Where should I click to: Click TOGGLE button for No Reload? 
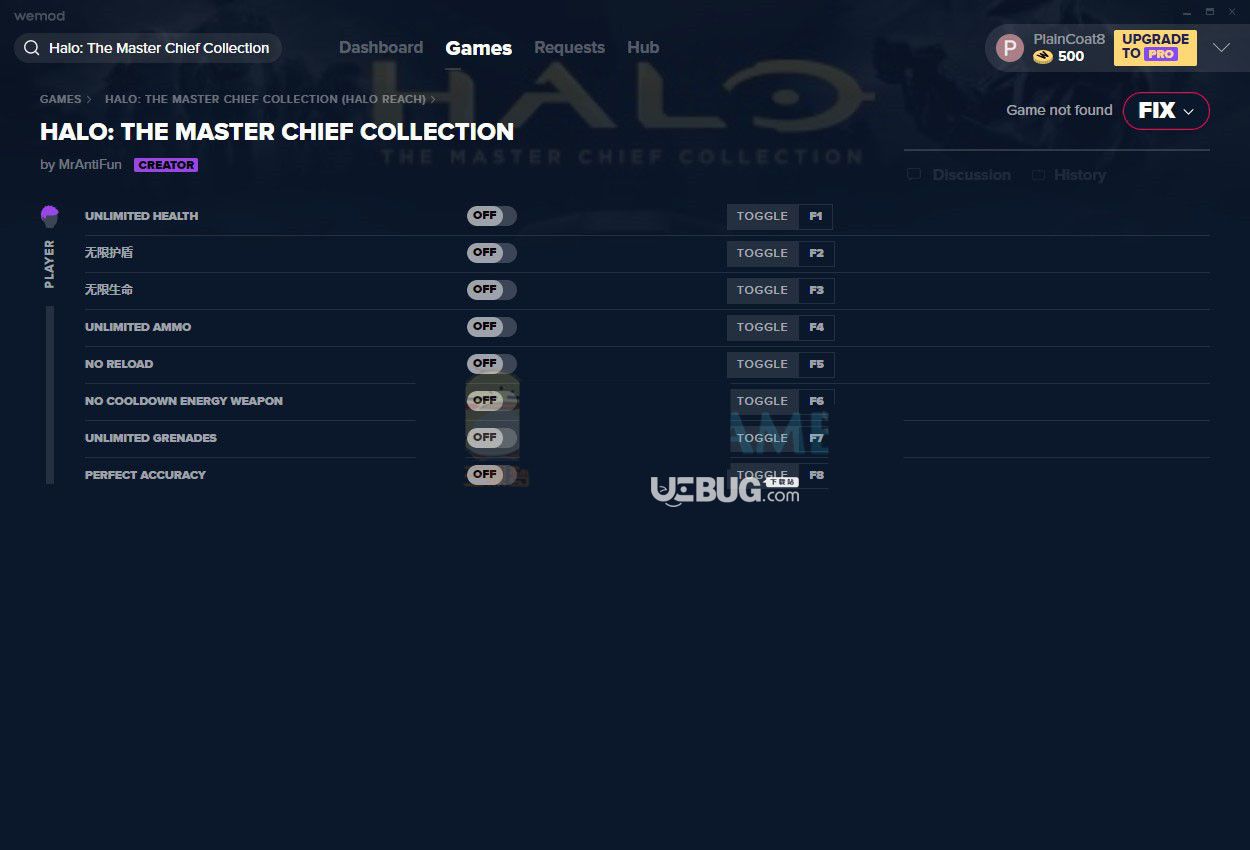point(763,364)
